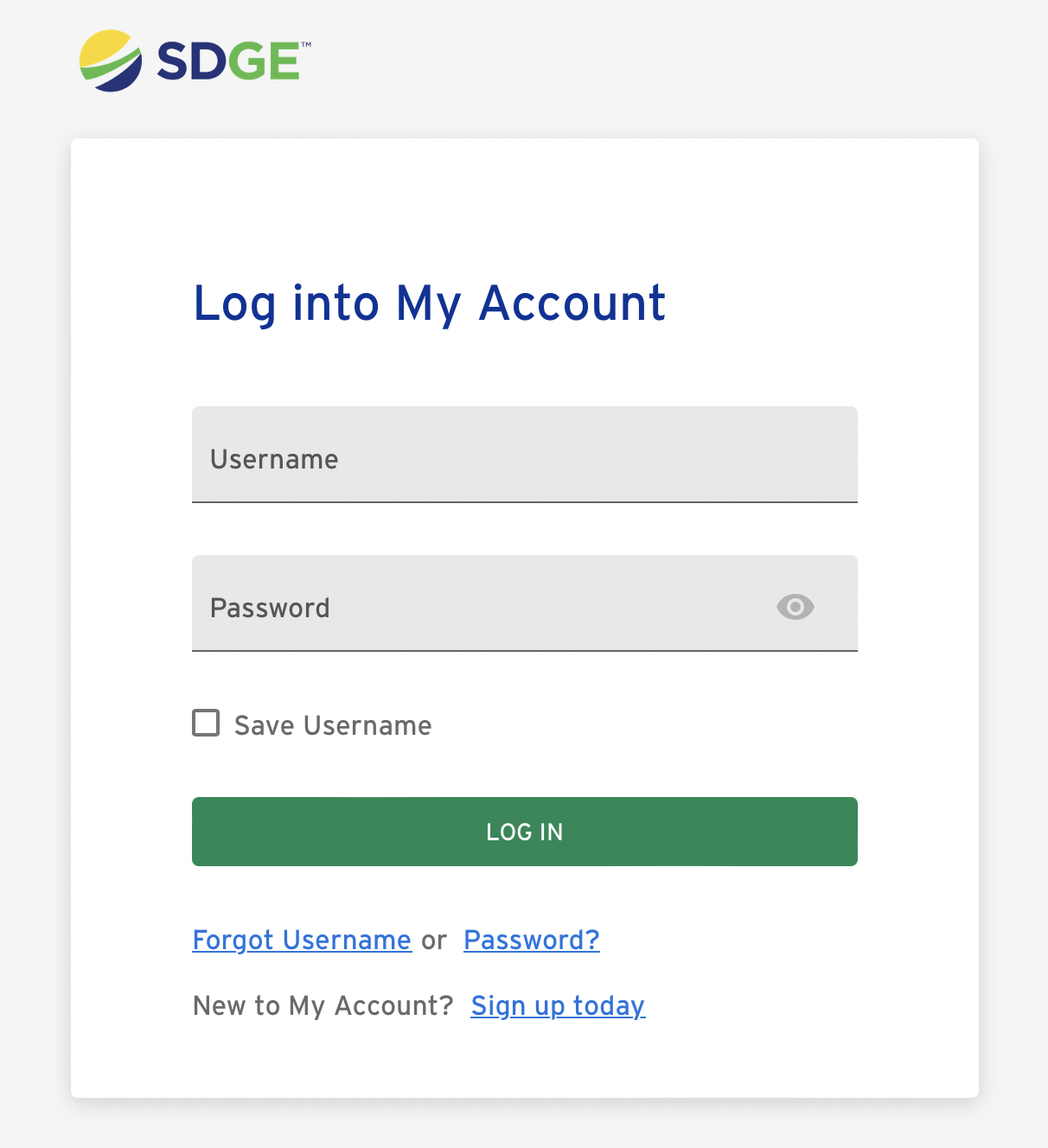Click the word 'Log' in the heading

click(234, 303)
